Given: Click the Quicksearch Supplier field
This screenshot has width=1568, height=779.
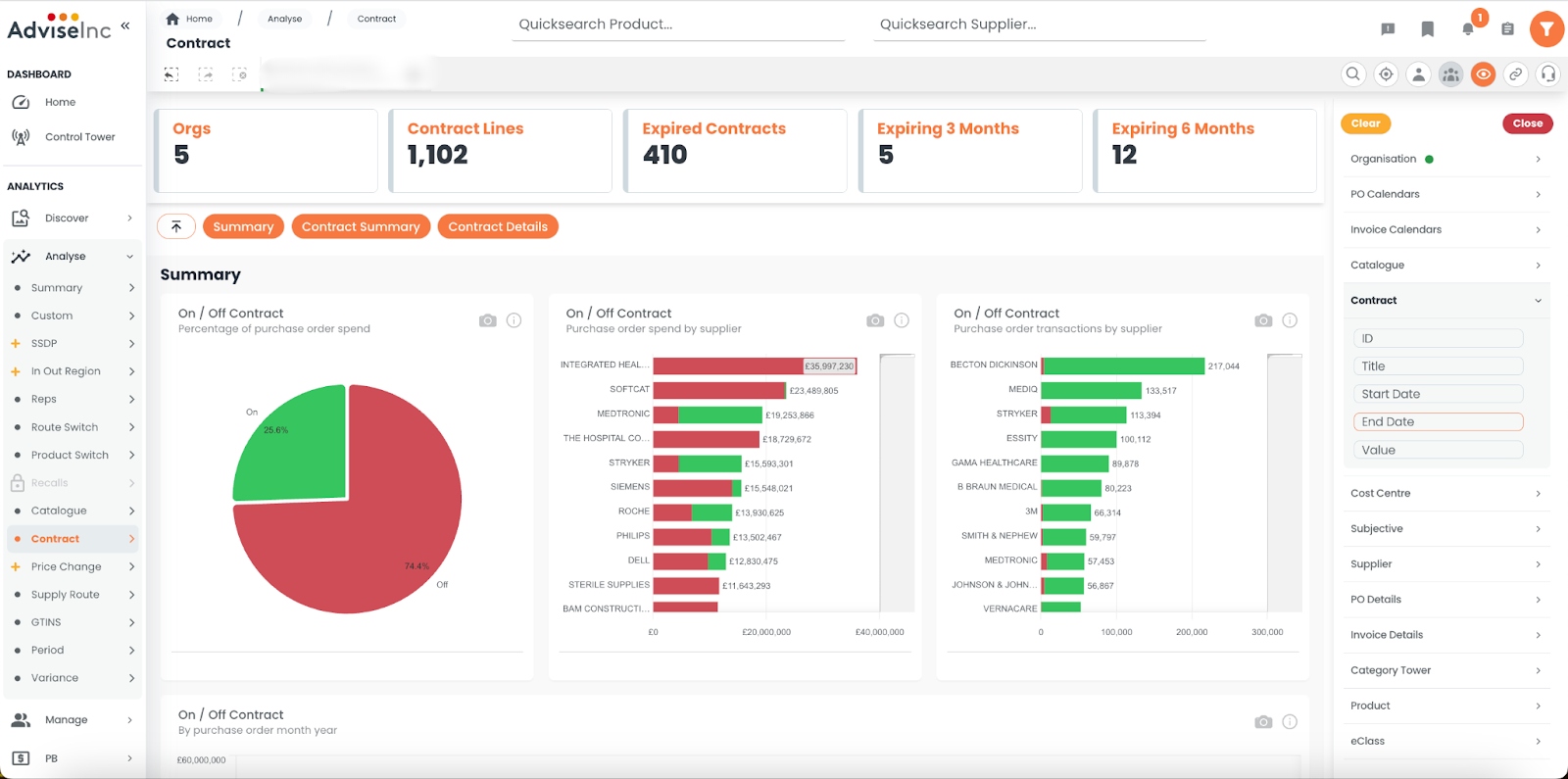Looking at the screenshot, I should tap(1040, 24).
